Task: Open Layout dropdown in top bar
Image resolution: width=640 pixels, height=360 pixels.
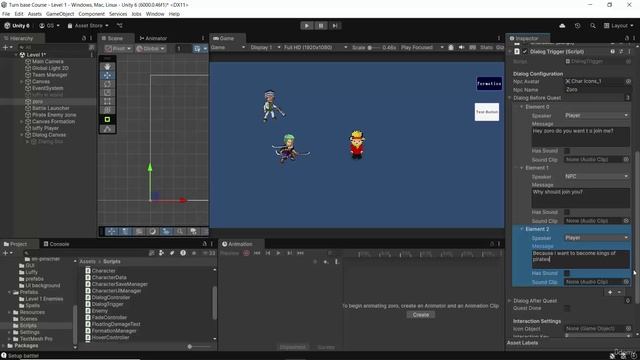Action: [x=619, y=26]
